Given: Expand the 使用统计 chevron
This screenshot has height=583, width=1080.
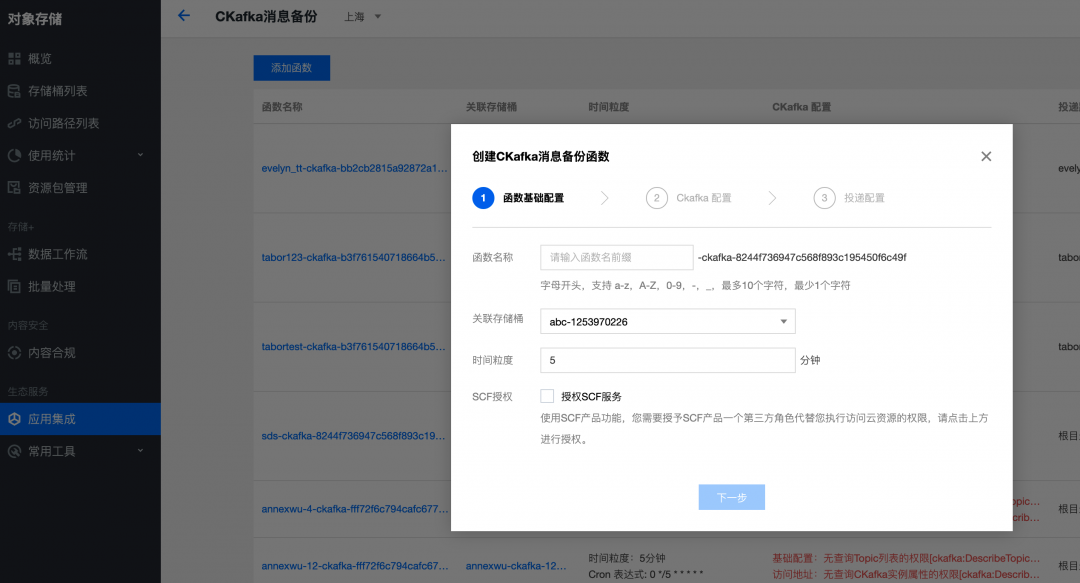Looking at the screenshot, I should (x=141, y=155).
